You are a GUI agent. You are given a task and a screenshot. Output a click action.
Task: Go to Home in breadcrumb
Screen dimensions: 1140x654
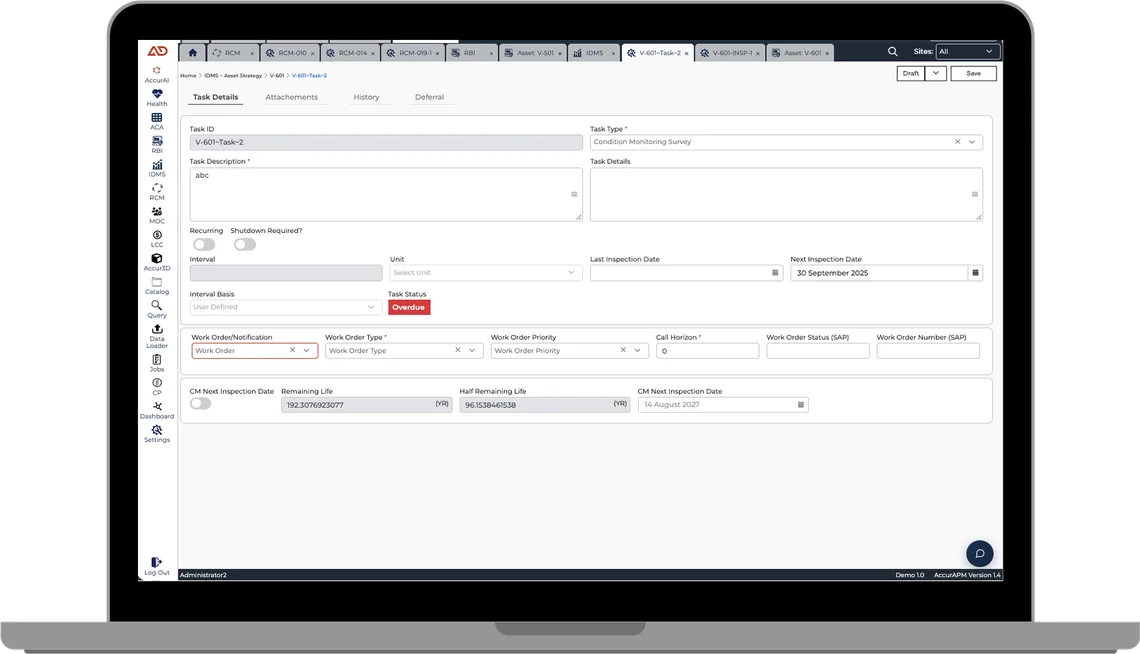[188, 76]
